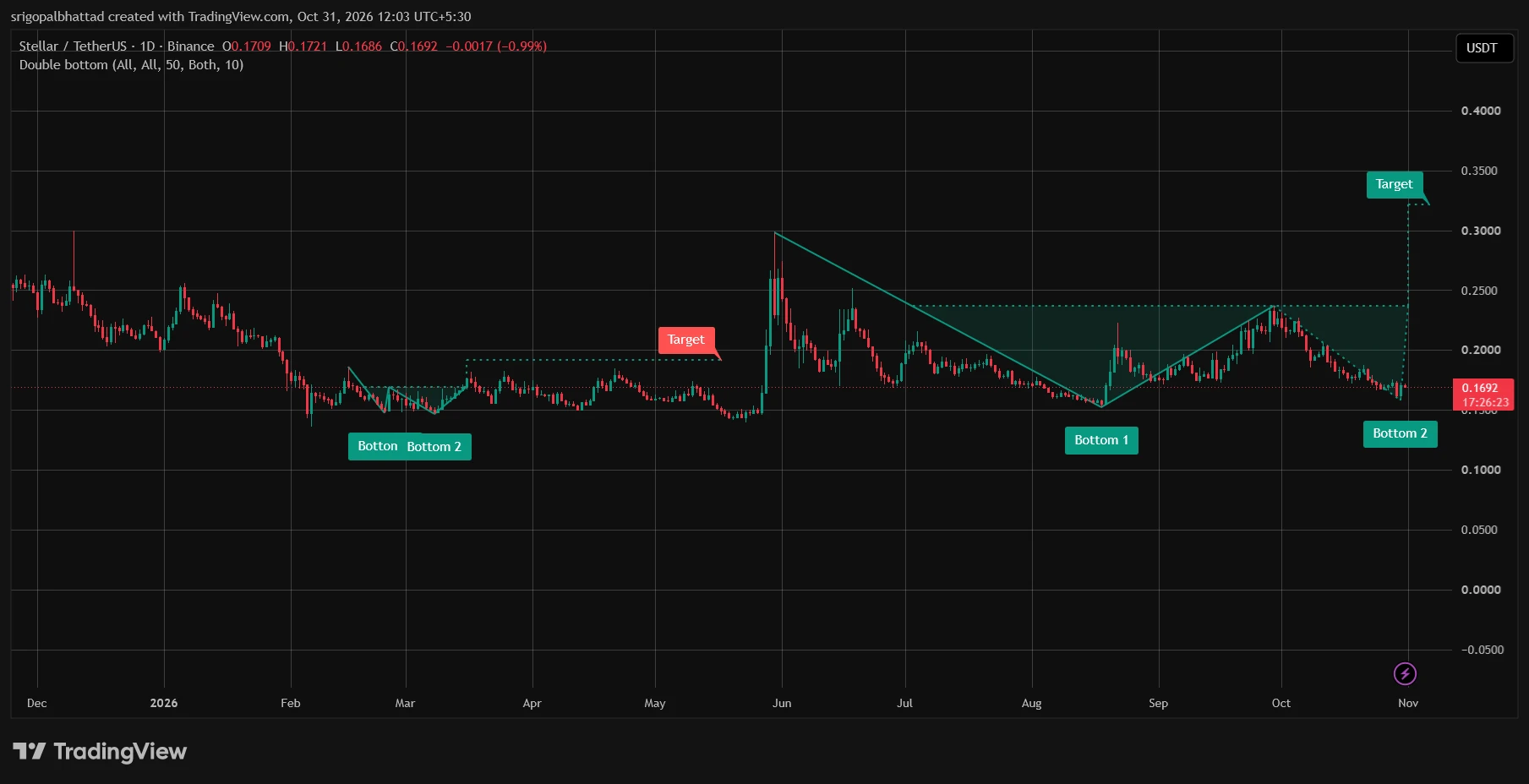This screenshot has width=1529, height=784.
Task: Click the change value −0.0017 (−0.99%)
Action: (x=496, y=46)
